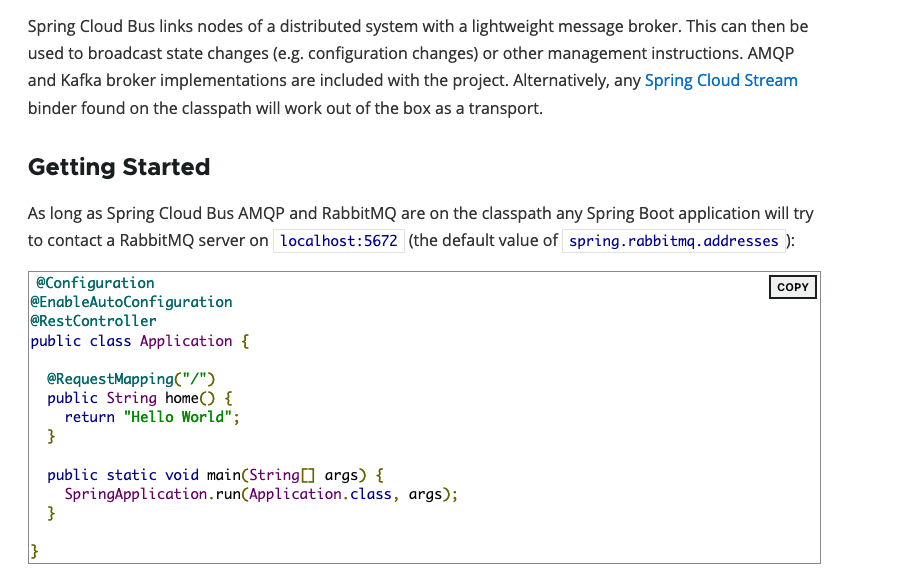
Task: Click the 'public static void main' line
Action: [x=215, y=475]
